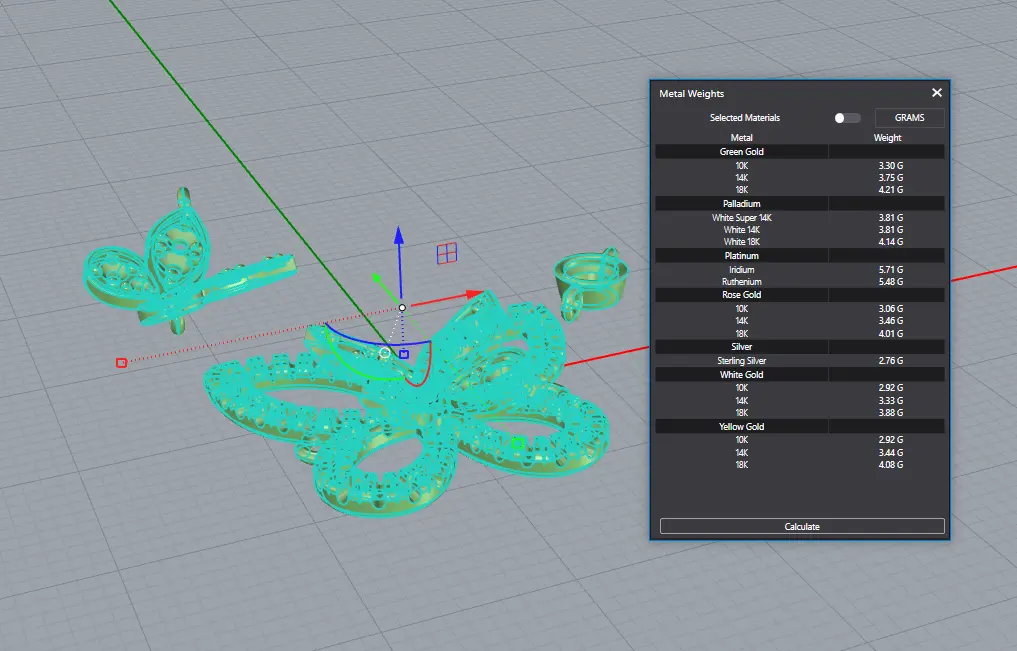The image size is (1017, 651).
Task: Close the Metal Weights panel
Action: [937, 93]
